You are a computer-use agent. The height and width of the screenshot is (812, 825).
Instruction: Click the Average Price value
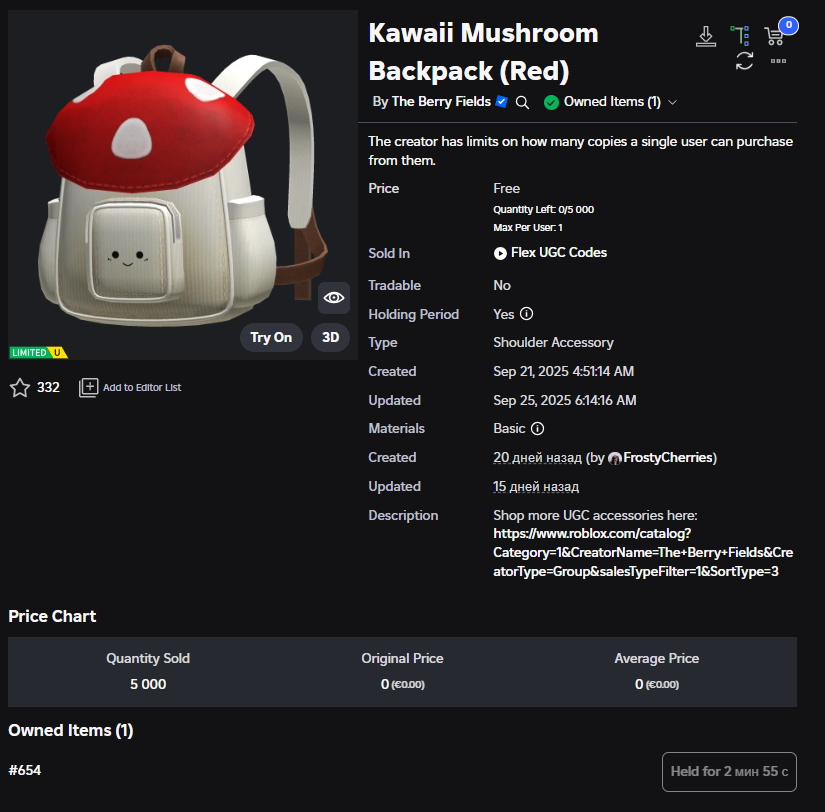(657, 684)
